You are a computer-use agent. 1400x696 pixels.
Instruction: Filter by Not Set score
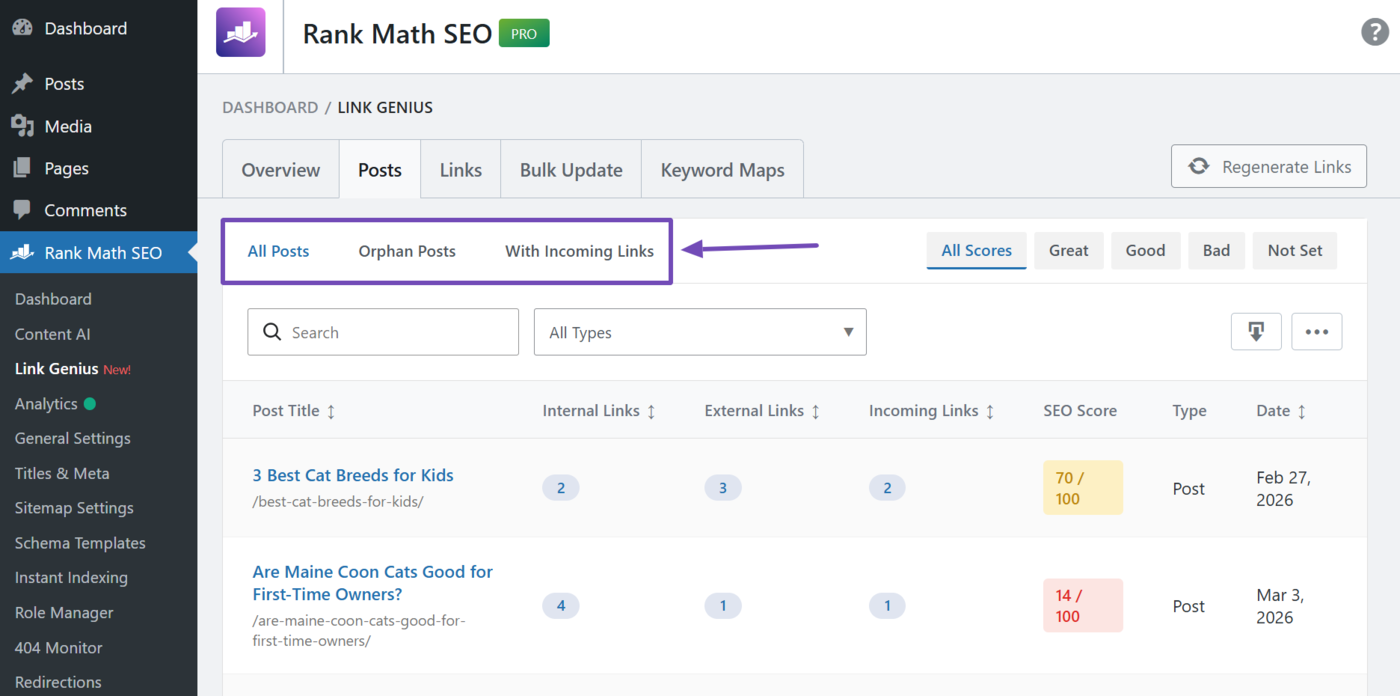[1295, 251]
